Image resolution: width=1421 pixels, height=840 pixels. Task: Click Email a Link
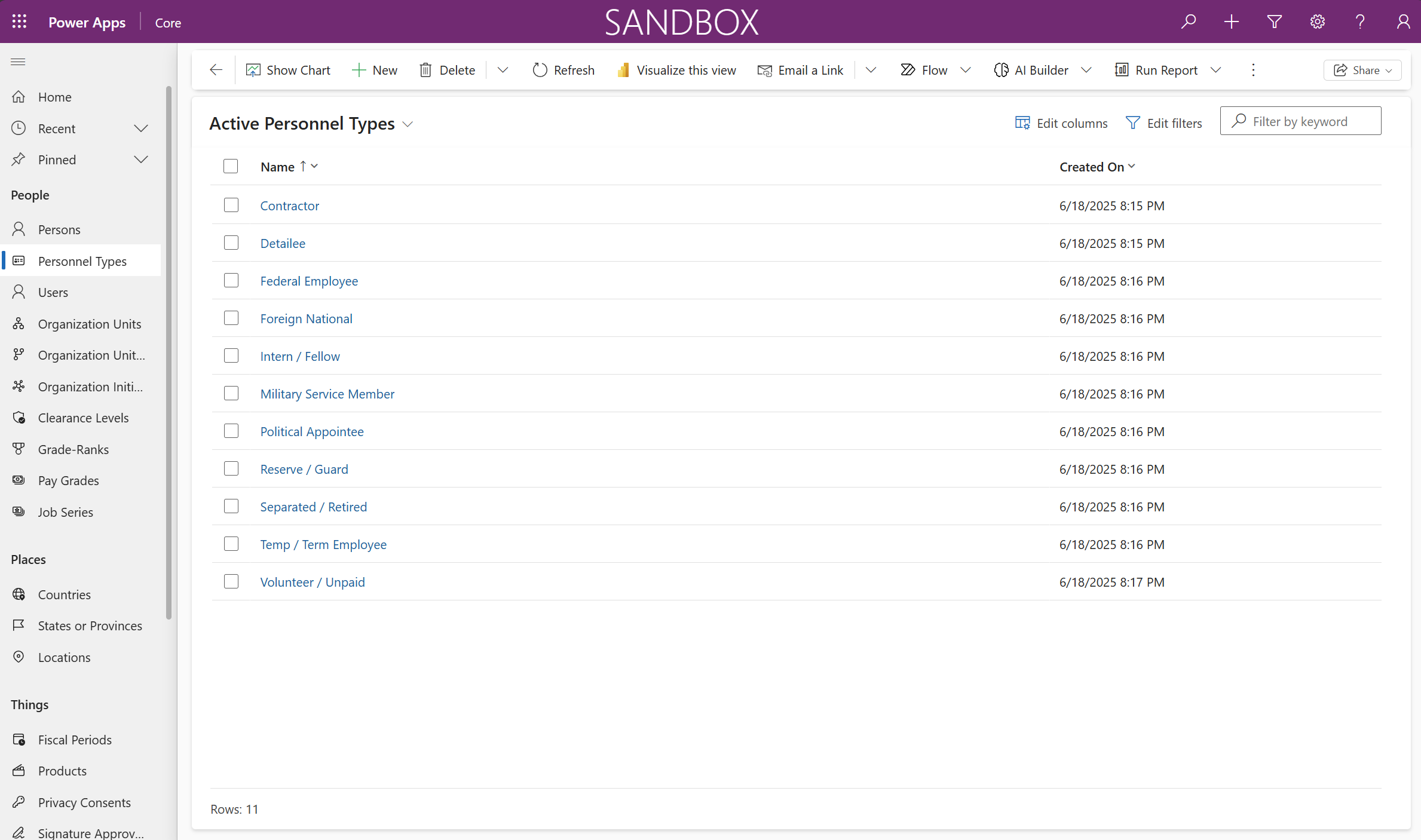pyautogui.click(x=800, y=70)
